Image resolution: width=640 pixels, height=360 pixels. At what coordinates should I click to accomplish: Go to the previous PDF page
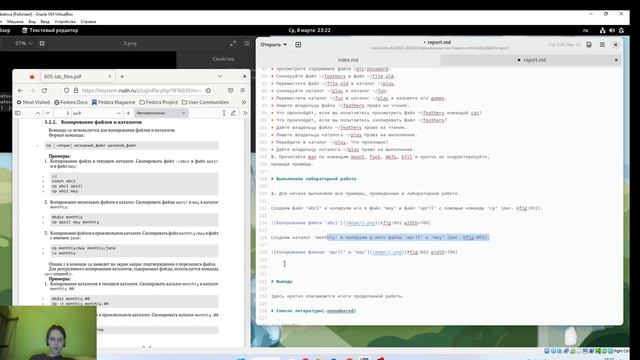coord(38,113)
